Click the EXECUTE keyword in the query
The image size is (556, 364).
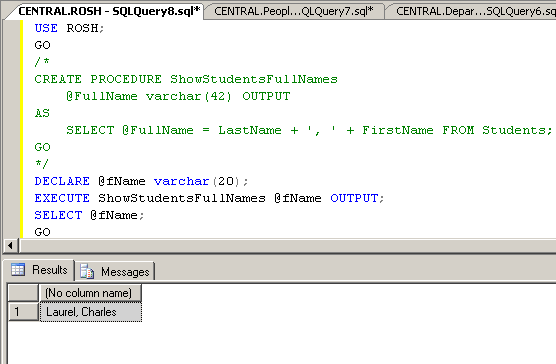pyautogui.click(x=62, y=198)
